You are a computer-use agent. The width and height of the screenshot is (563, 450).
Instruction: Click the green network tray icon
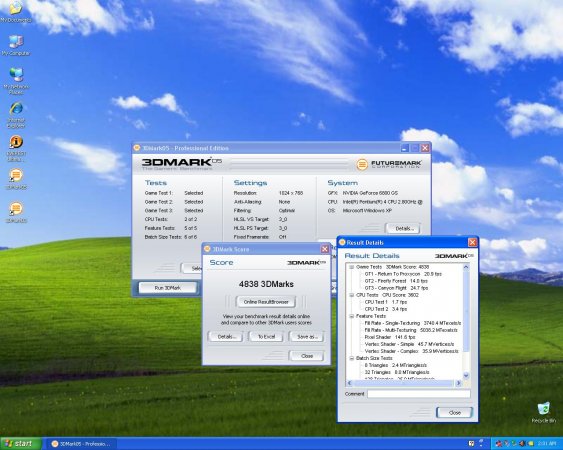pos(514,444)
